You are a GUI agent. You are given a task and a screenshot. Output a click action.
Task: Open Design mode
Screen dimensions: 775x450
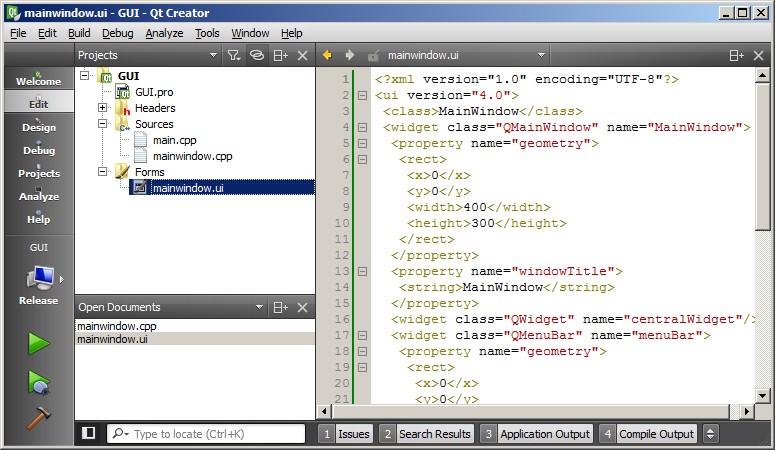(x=39, y=125)
